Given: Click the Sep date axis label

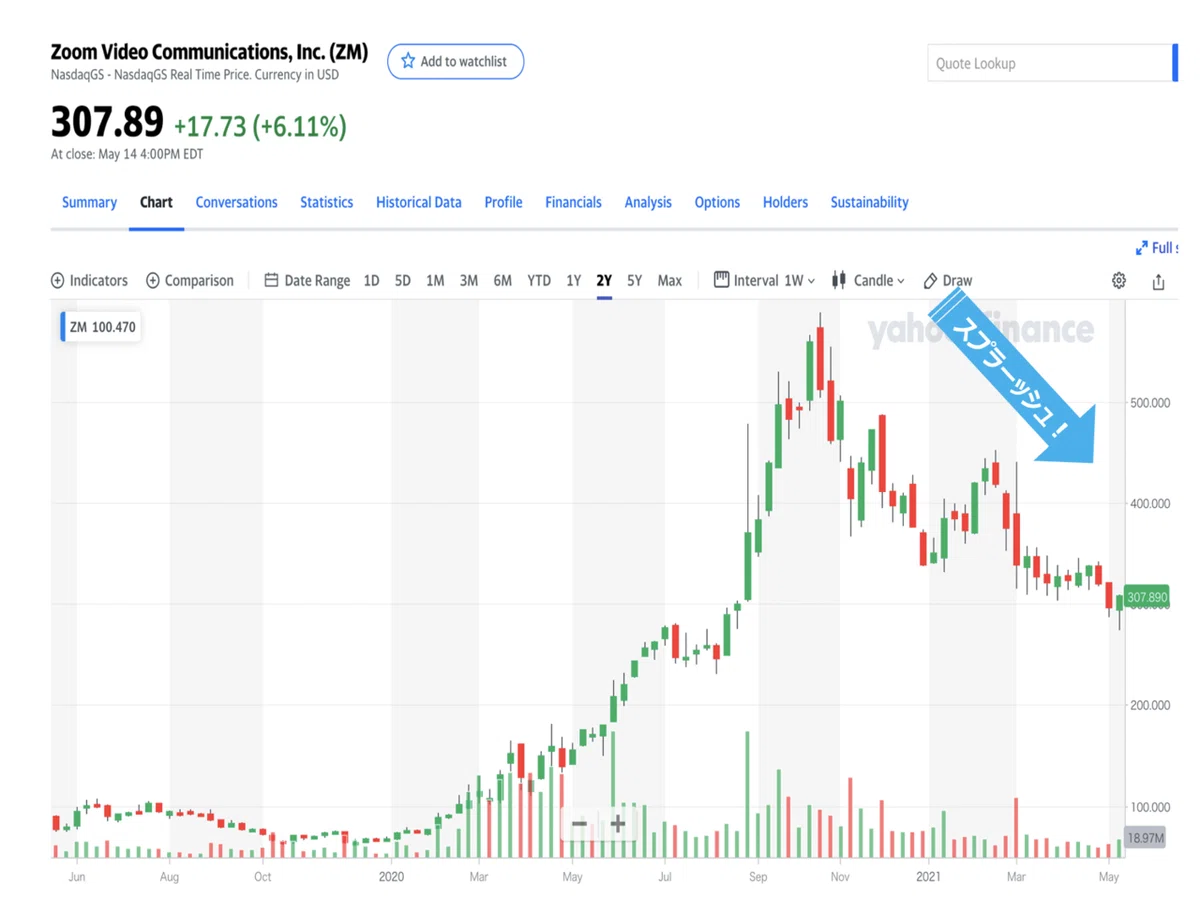Looking at the screenshot, I should coord(757,877).
